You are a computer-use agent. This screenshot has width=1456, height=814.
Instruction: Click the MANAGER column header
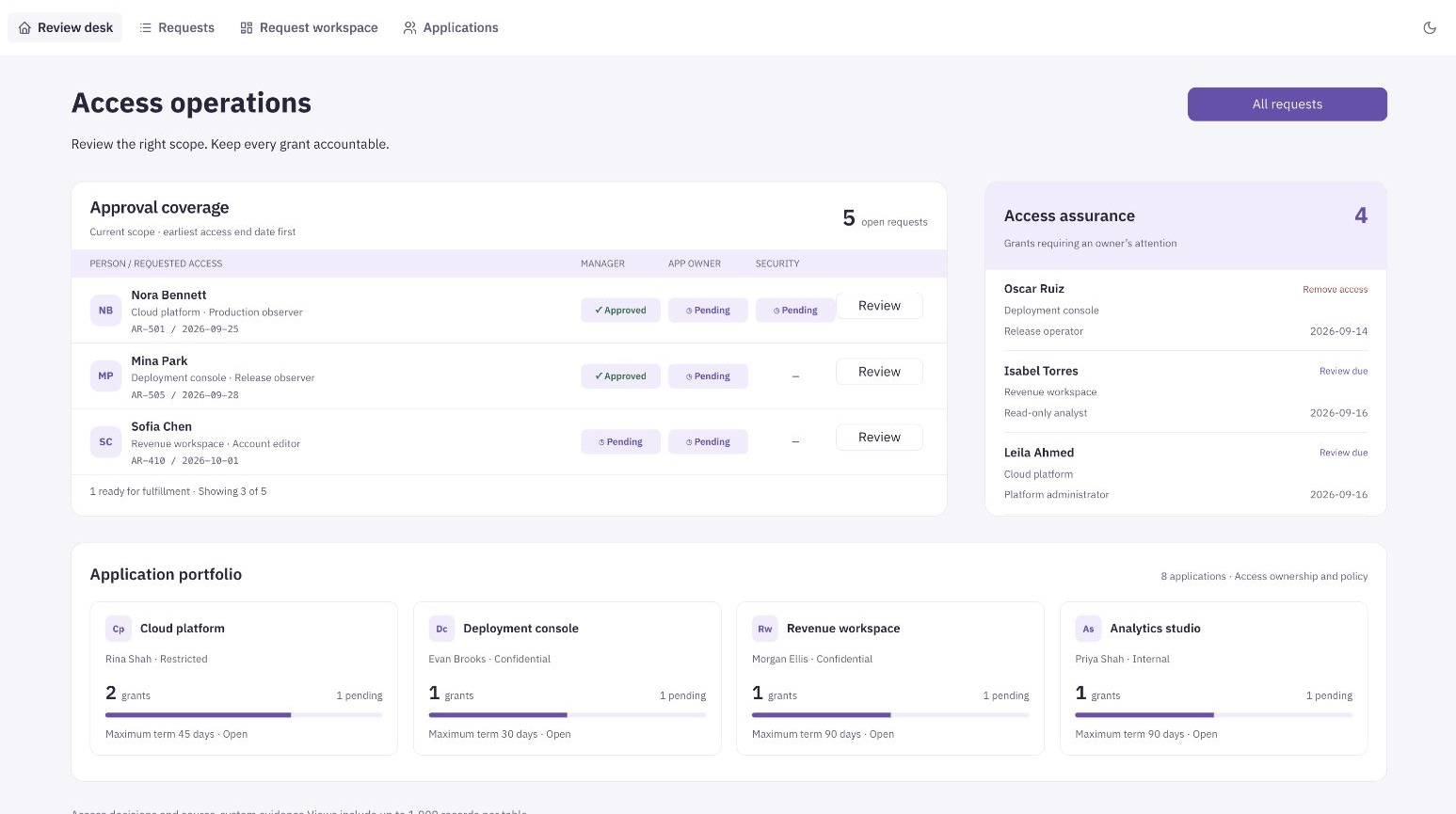pyautogui.click(x=602, y=263)
